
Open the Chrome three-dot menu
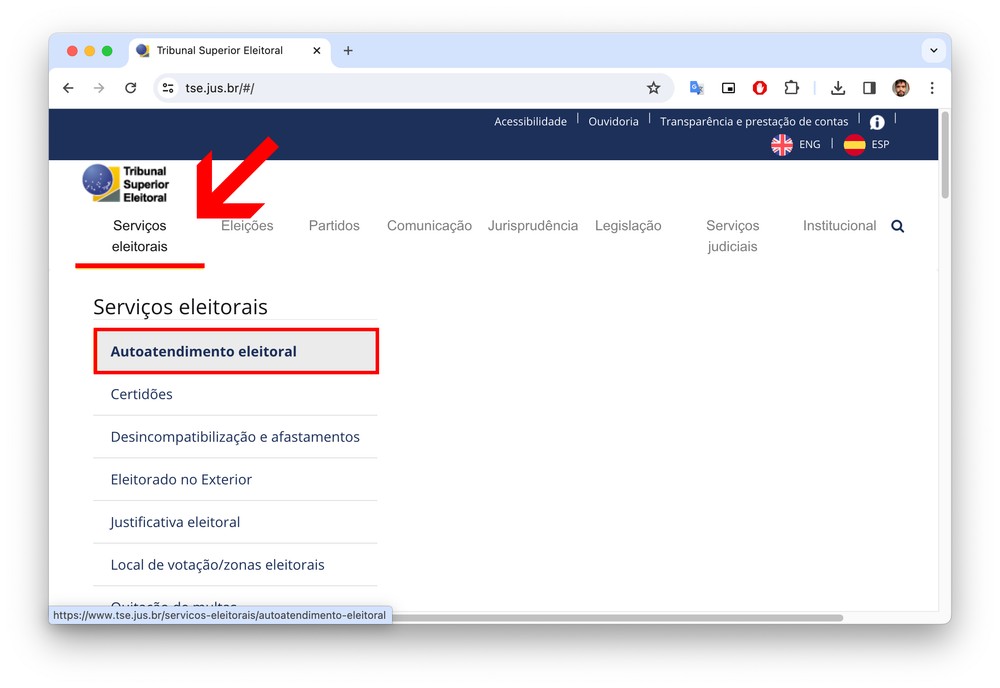tap(932, 88)
